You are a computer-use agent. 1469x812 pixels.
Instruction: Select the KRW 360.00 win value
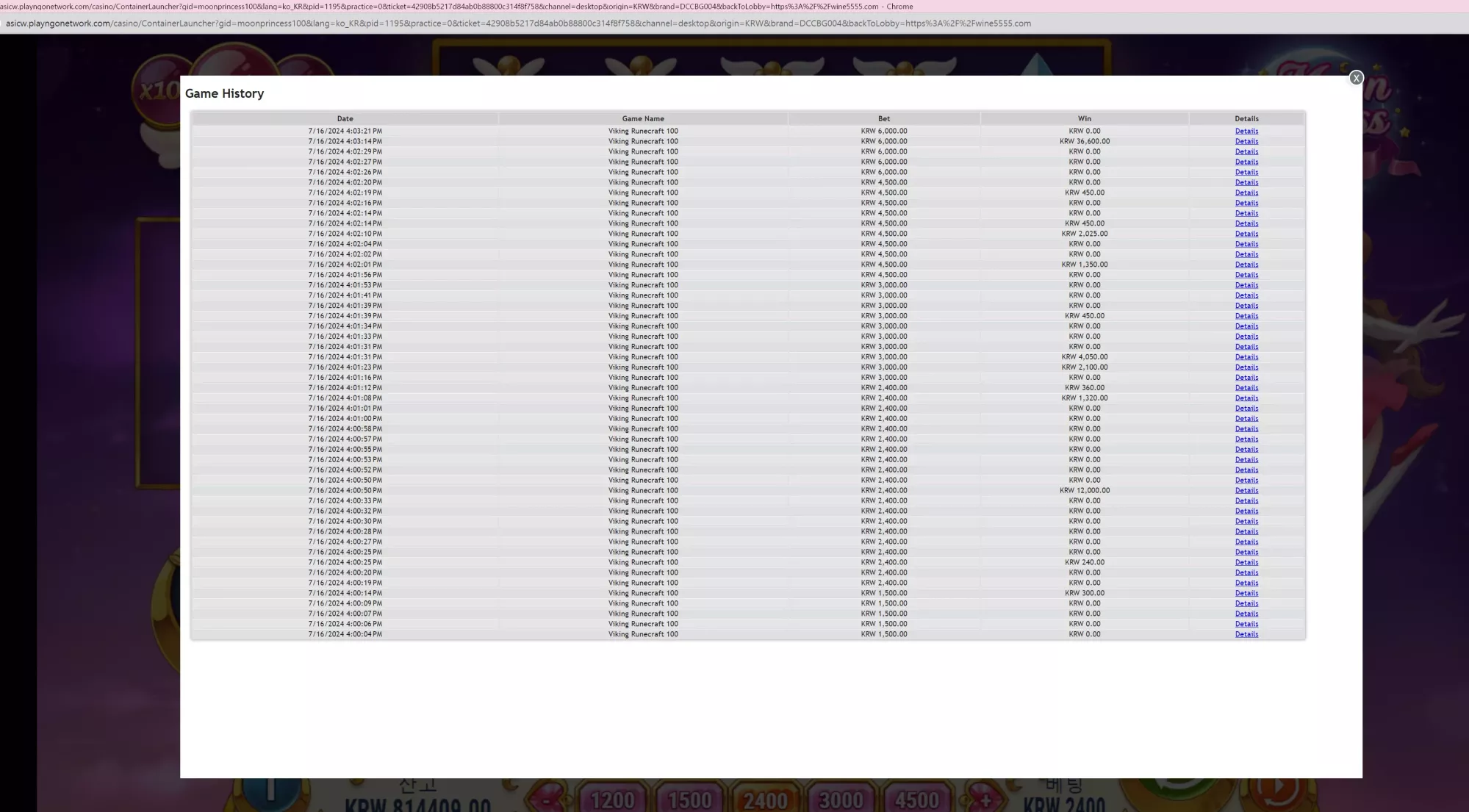1085,388
